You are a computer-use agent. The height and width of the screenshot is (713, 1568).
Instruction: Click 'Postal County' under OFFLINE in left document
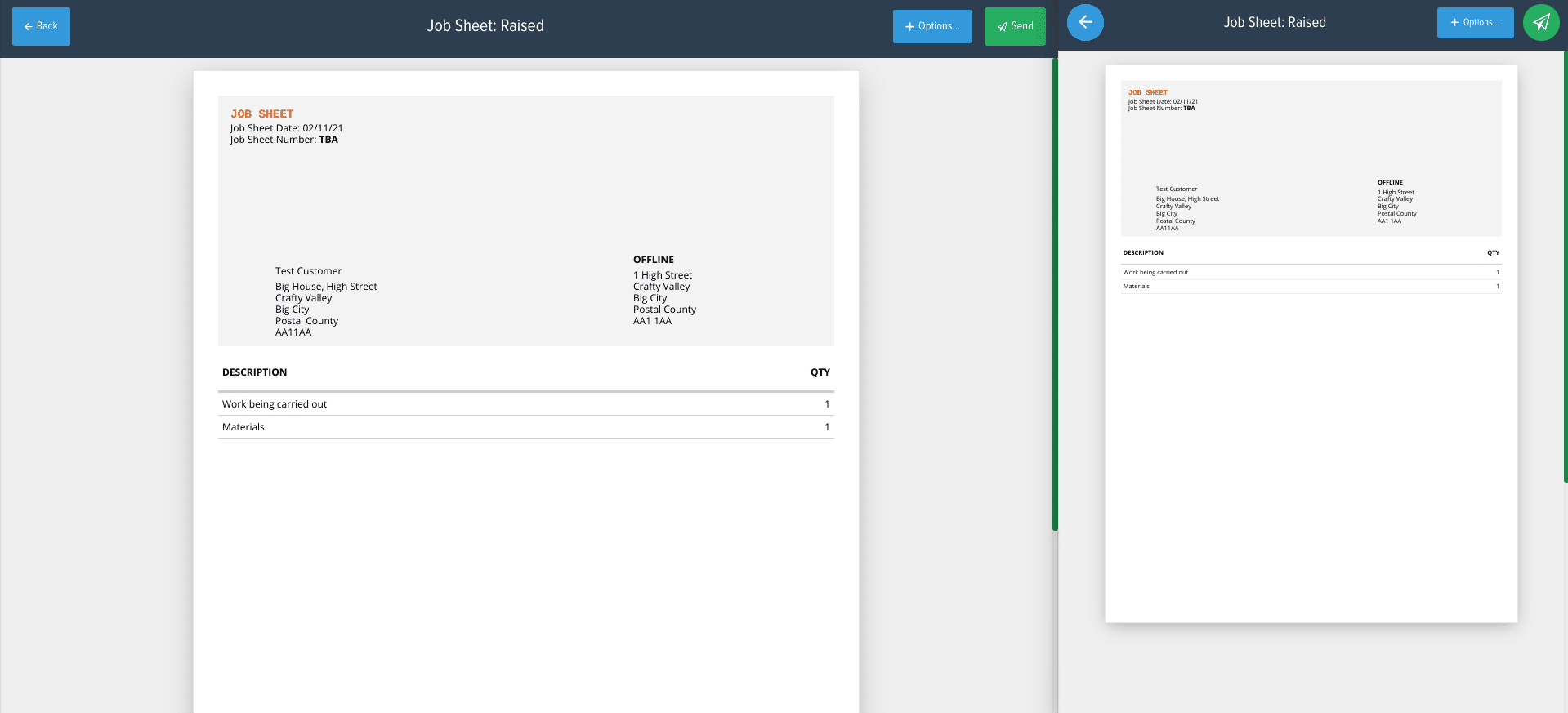(664, 310)
